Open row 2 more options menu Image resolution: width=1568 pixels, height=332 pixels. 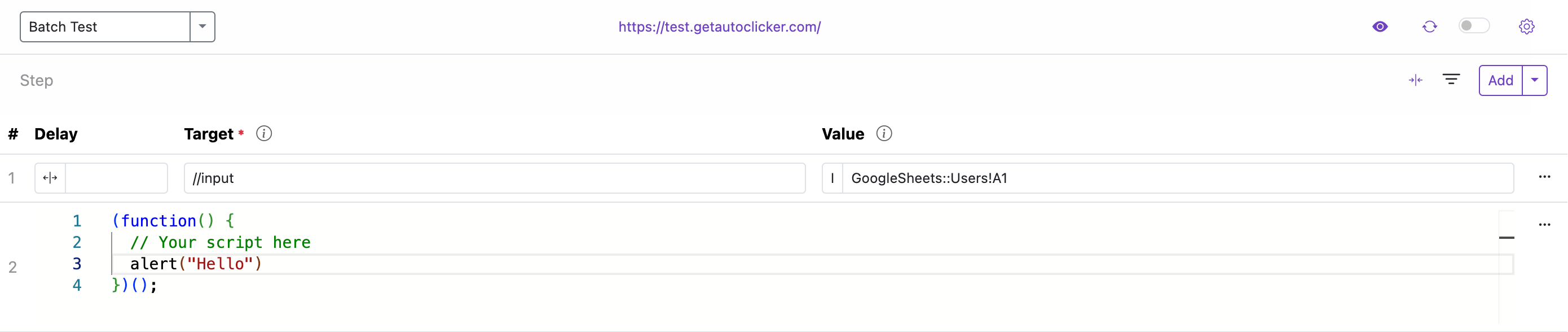point(1544,224)
